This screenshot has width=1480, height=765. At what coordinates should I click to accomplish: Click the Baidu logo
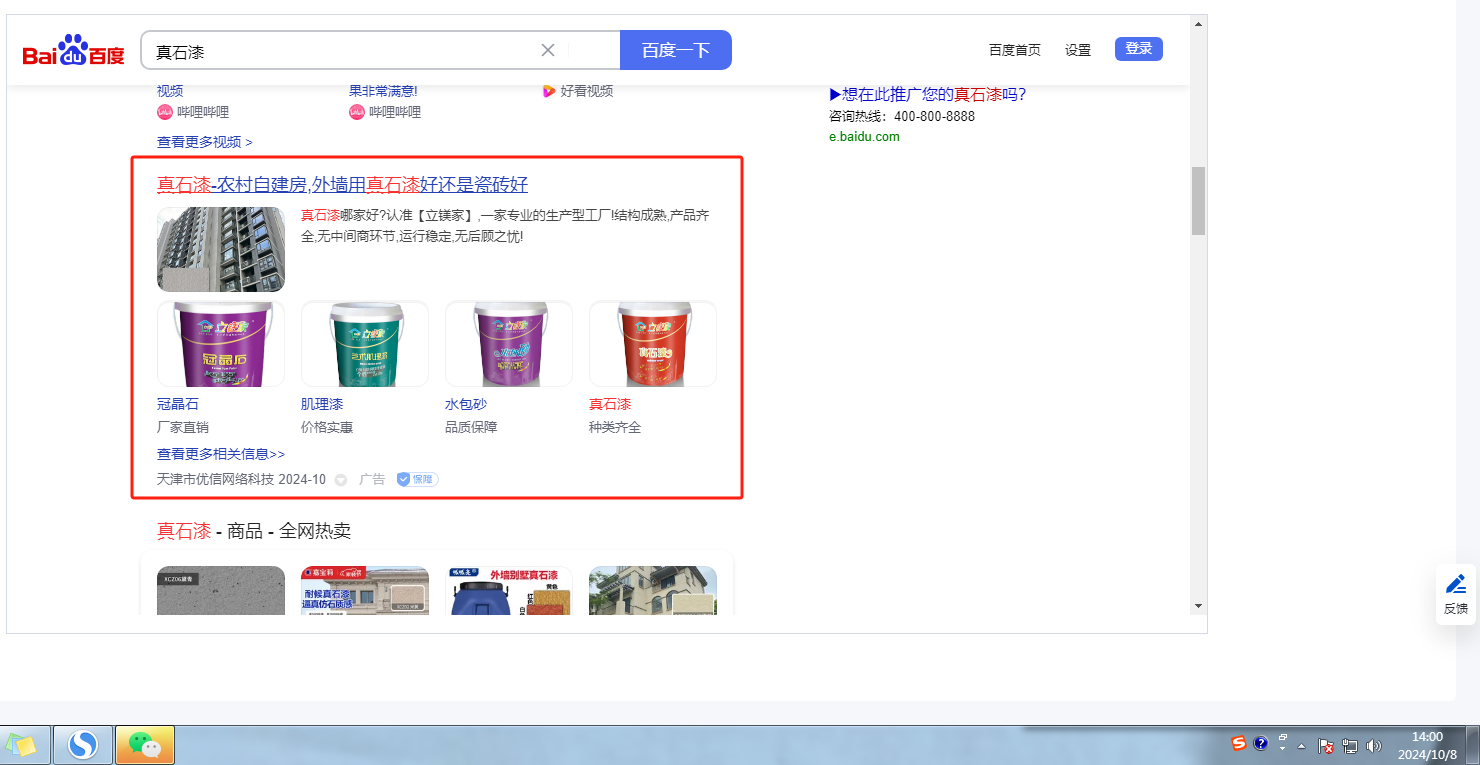click(x=74, y=50)
